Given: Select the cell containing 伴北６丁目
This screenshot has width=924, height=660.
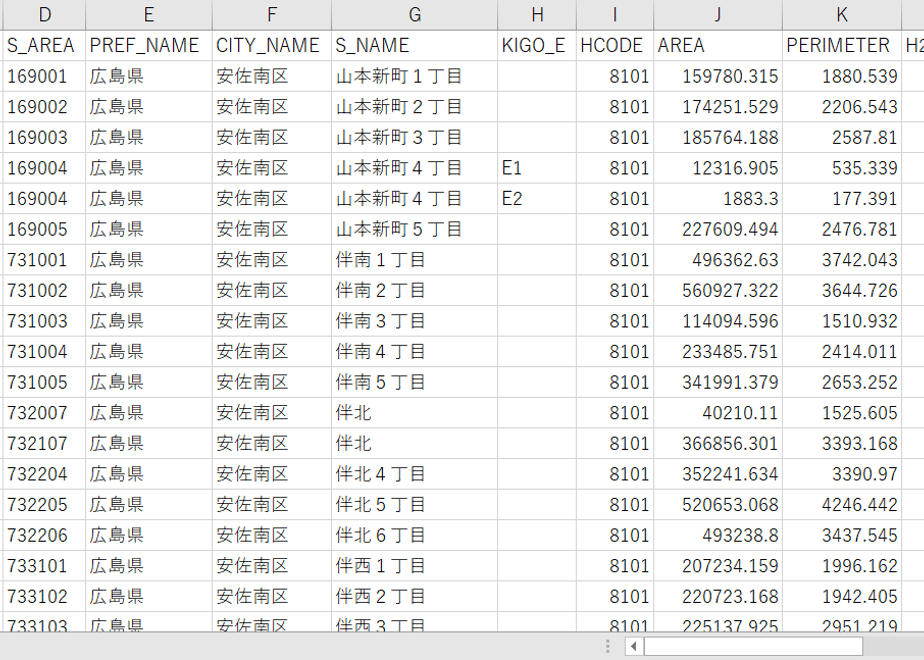Looking at the screenshot, I should [x=414, y=536].
